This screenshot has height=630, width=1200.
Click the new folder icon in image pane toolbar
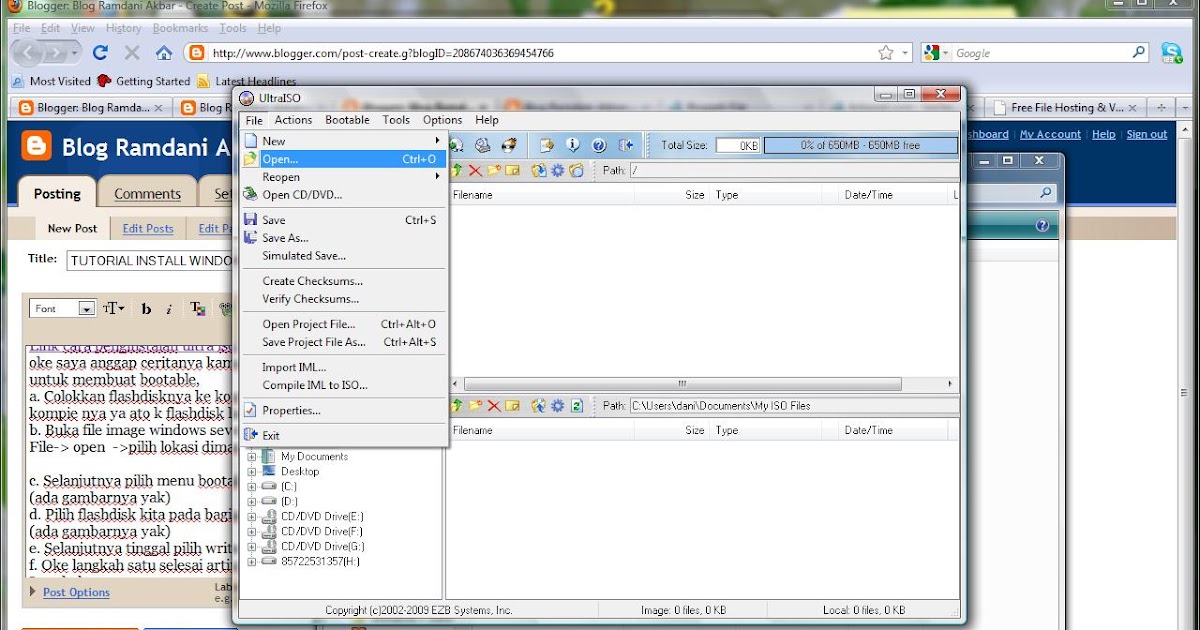coord(494,171)
